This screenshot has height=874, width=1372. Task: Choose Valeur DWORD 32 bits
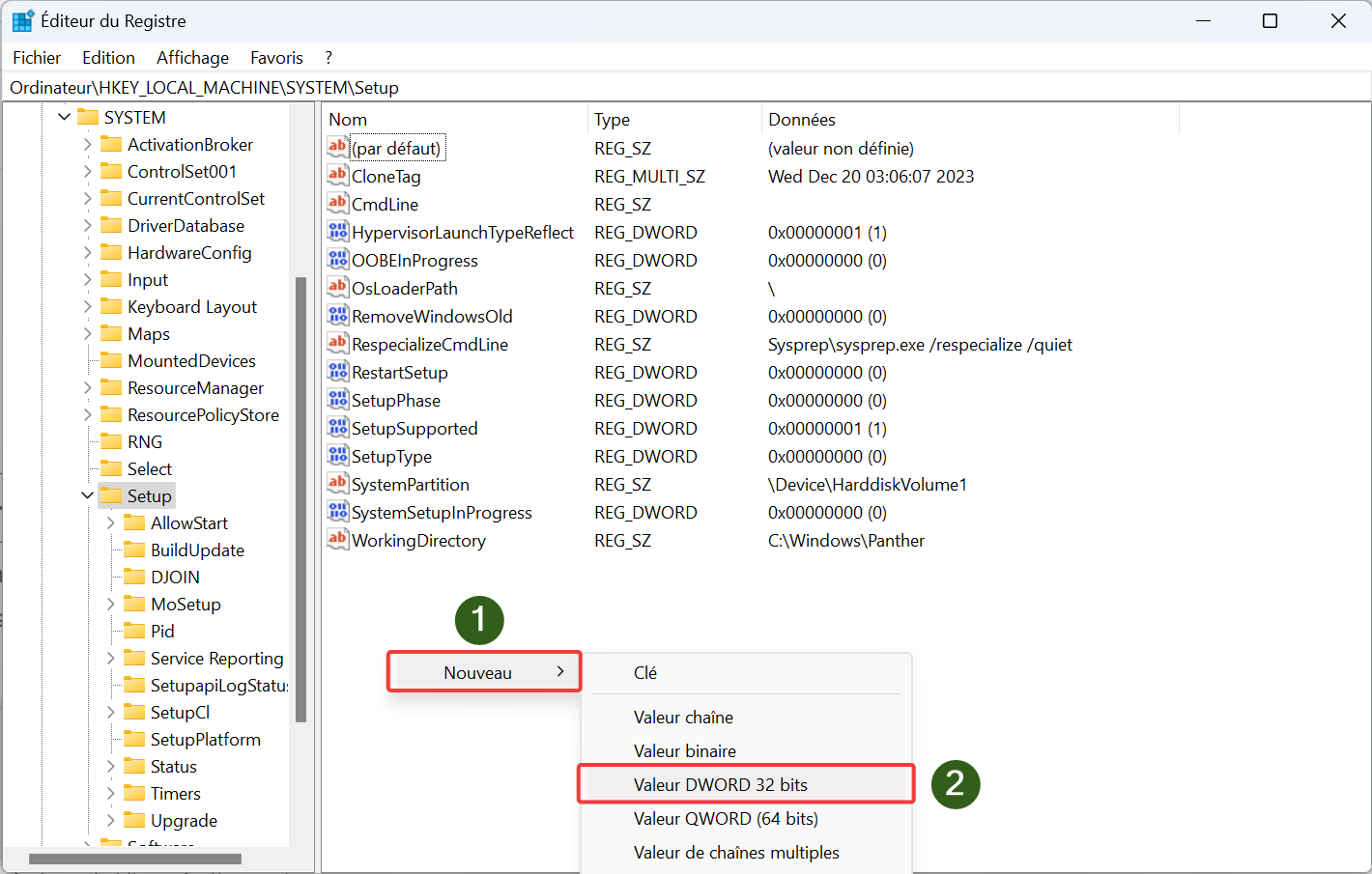(x=746, y=785)
